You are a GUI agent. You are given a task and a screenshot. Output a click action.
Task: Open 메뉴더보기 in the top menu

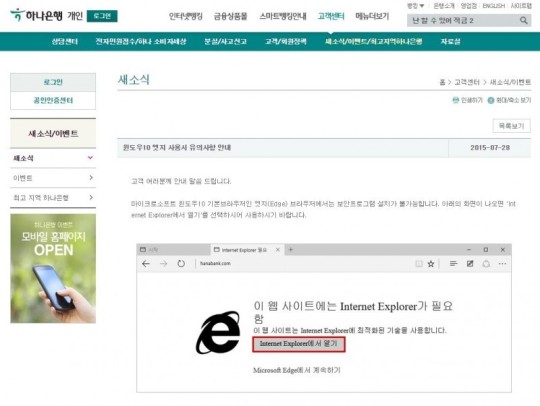(x=372, y=16)
